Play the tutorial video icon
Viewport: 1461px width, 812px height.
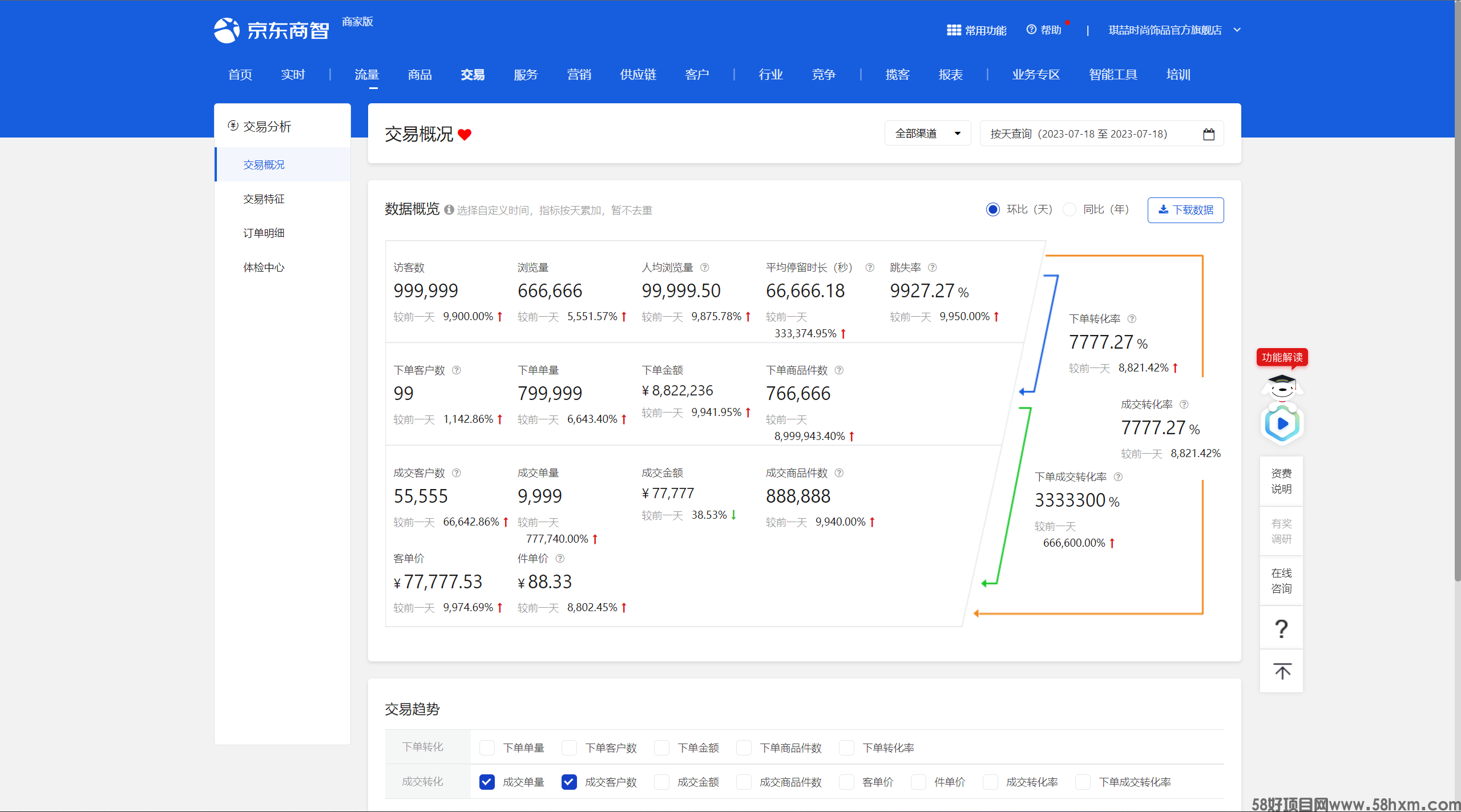pyautogui.click(x=1282, y=424)
